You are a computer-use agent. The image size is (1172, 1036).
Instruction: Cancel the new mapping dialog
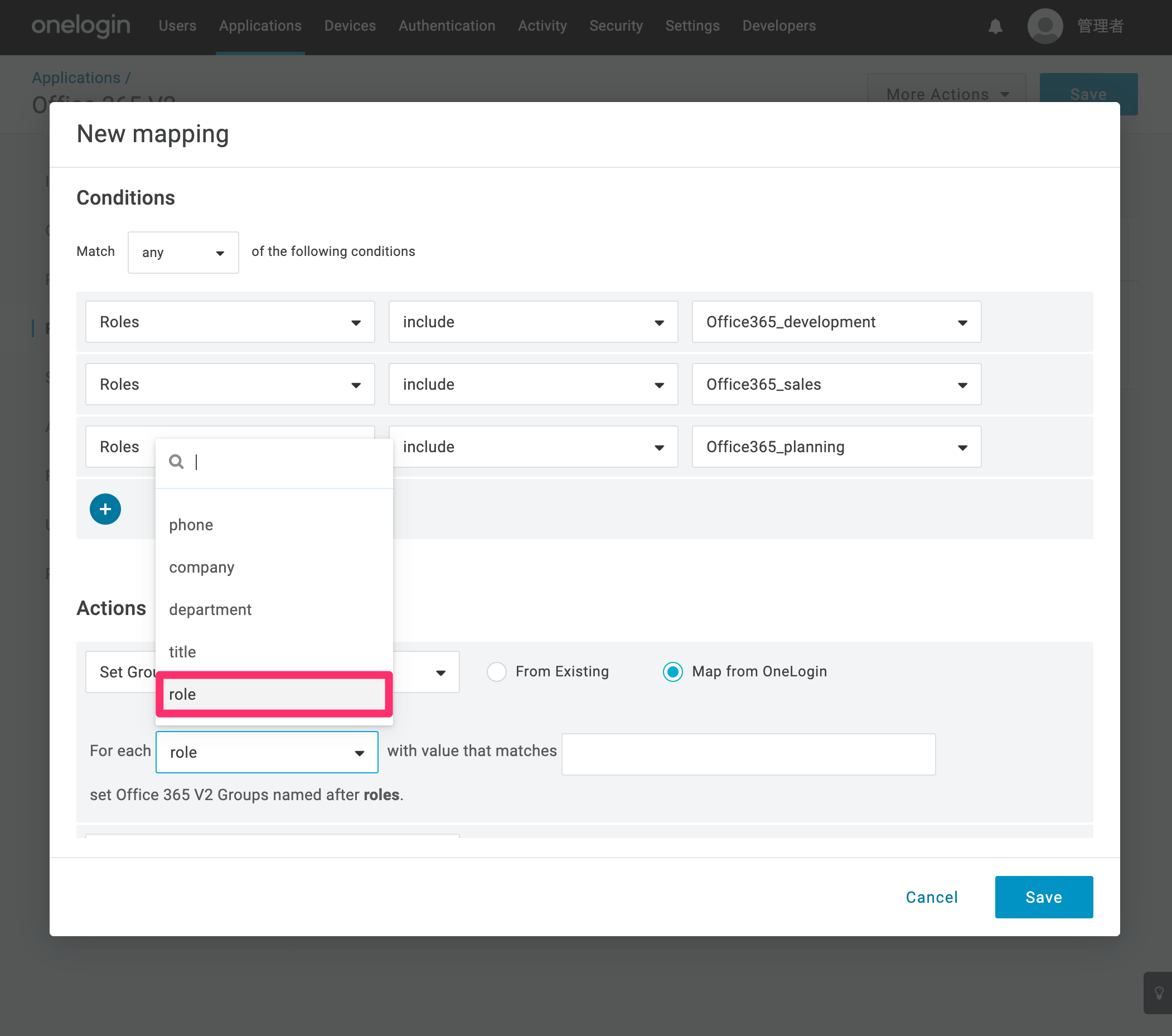click(x=932, y=897)
